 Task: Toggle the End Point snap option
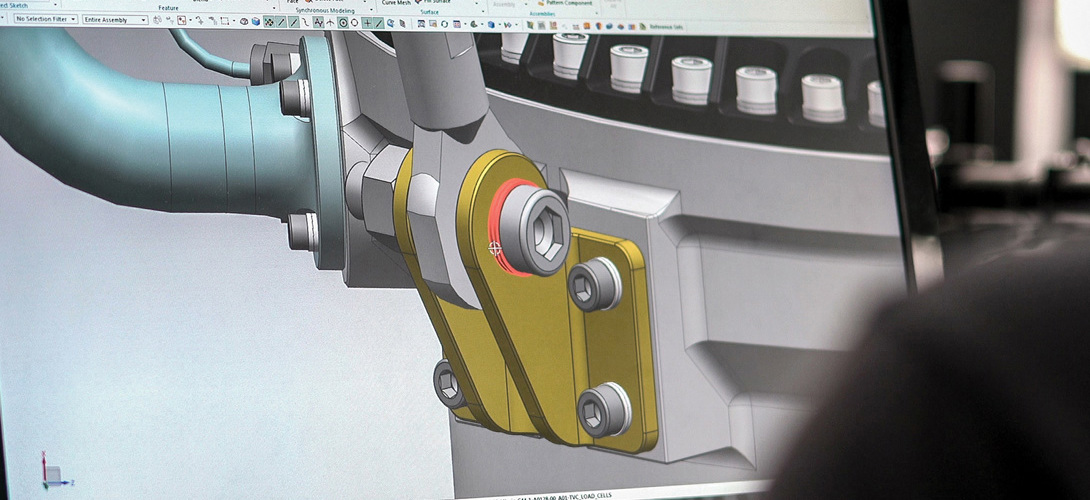(x=282, y=22)
